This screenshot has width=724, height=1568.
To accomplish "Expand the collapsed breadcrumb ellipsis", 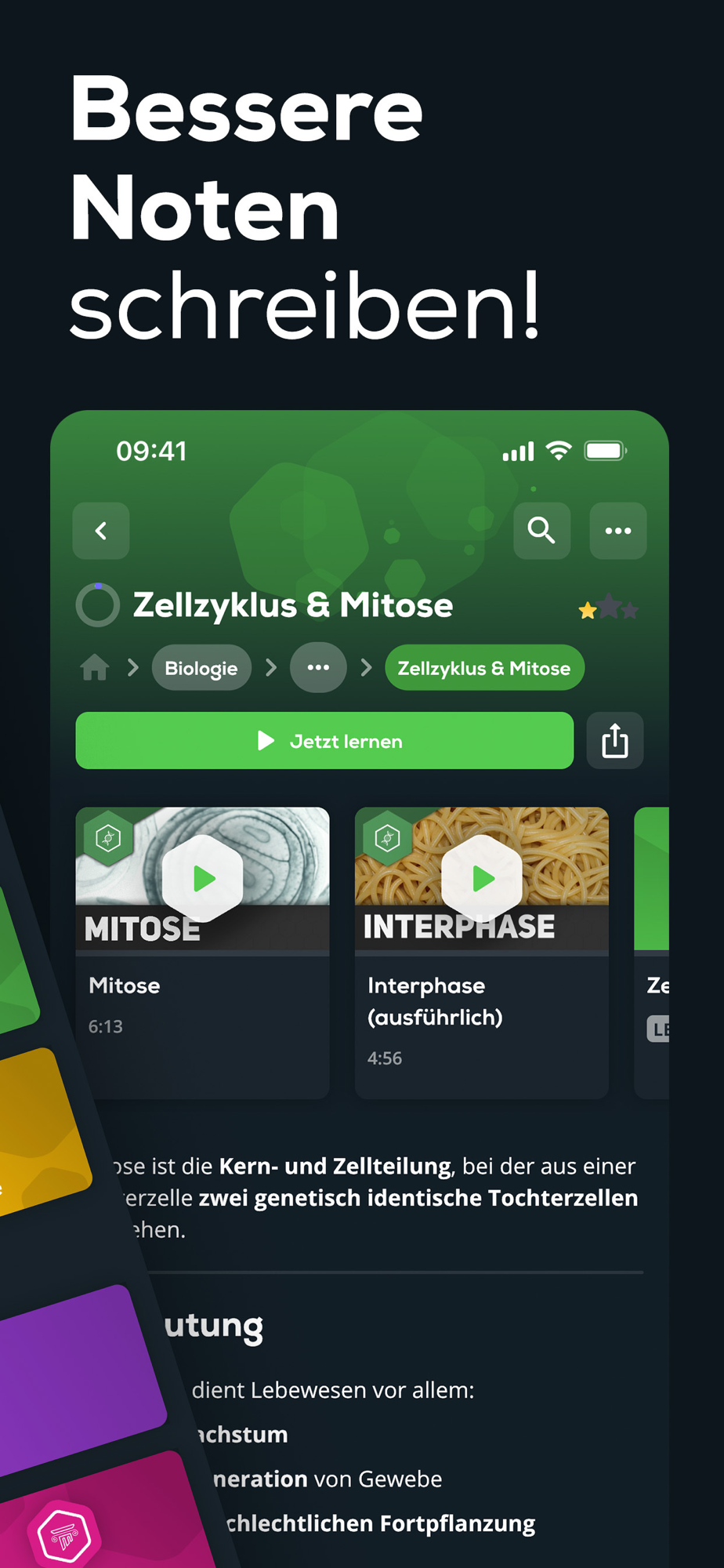I will 318,668.
